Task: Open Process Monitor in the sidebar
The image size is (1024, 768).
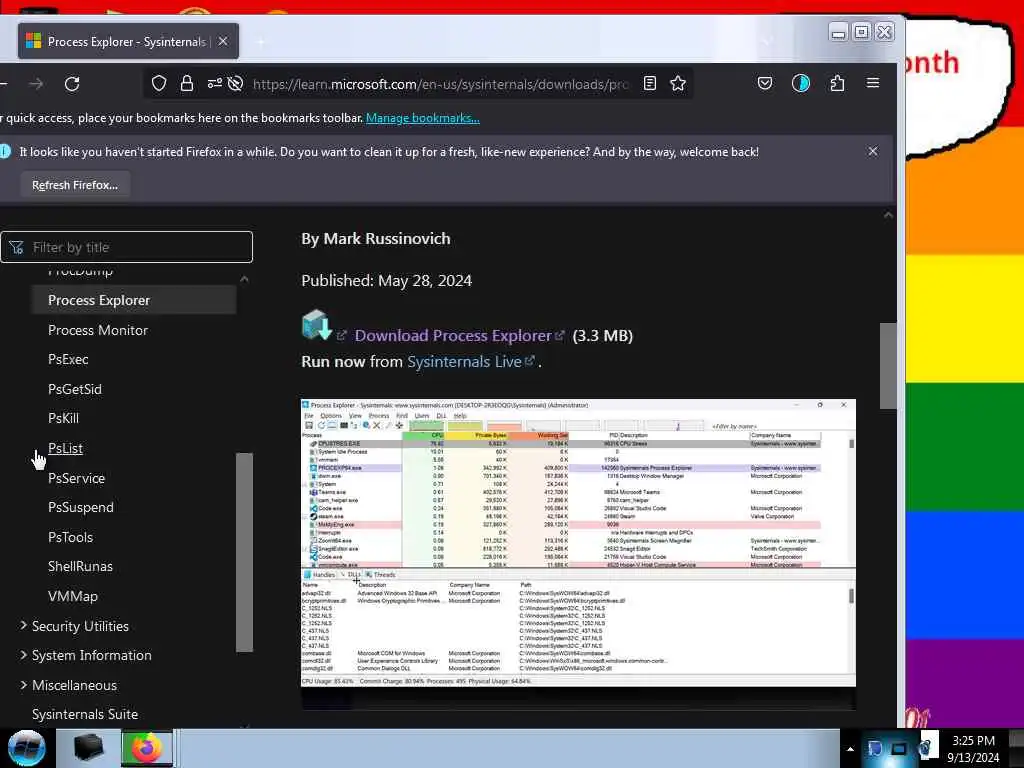Action: click(98, 330)
